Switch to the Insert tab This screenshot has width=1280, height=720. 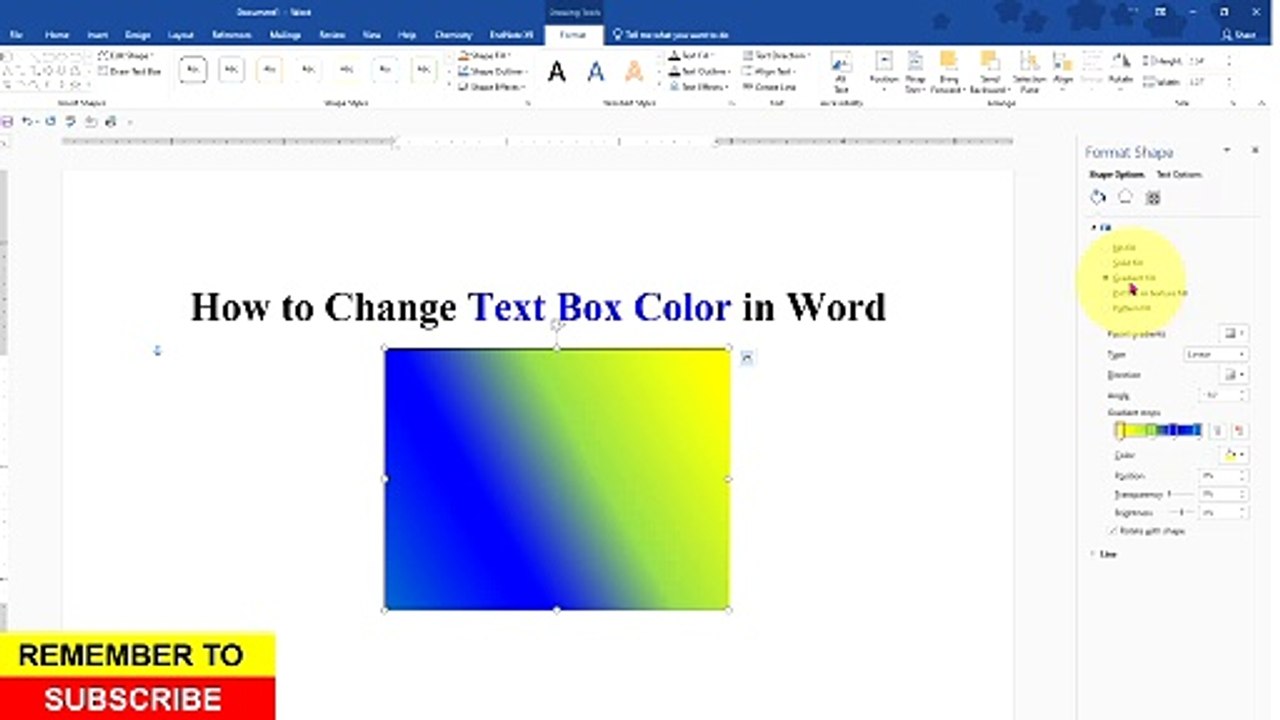click(97, 34)
